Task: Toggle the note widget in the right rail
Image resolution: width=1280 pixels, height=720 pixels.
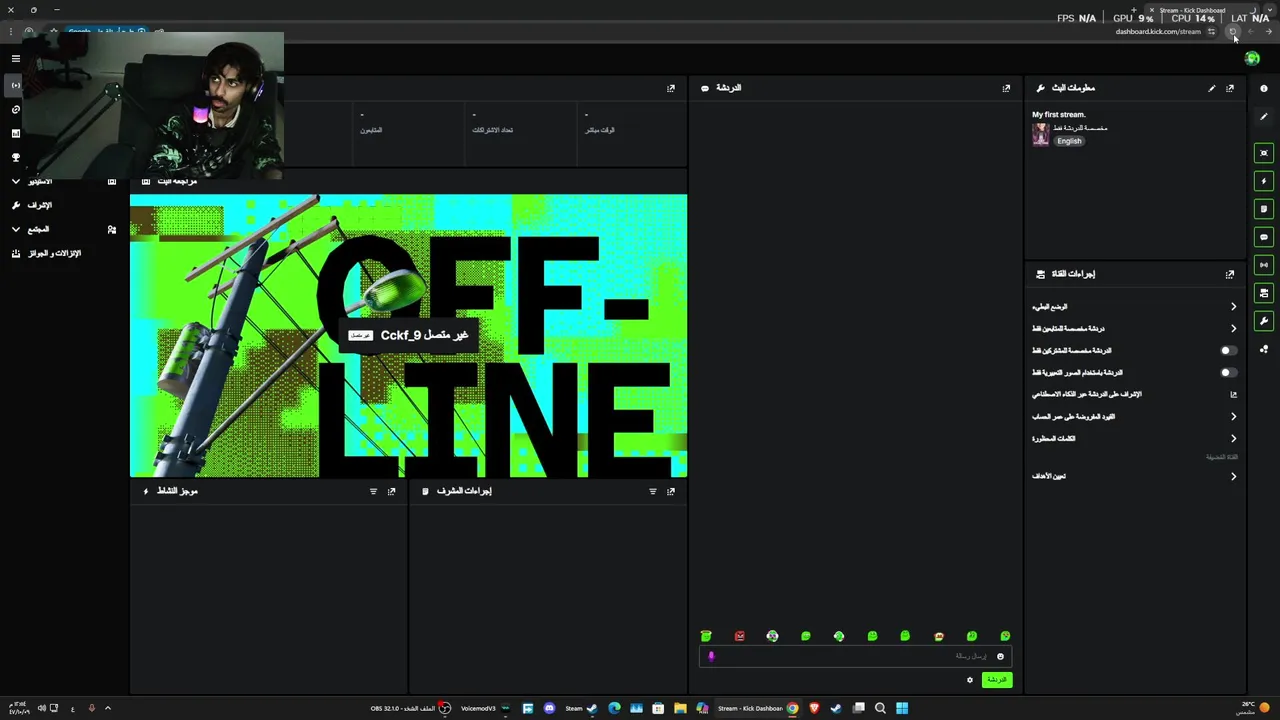Action: [x=1264, y=209]
